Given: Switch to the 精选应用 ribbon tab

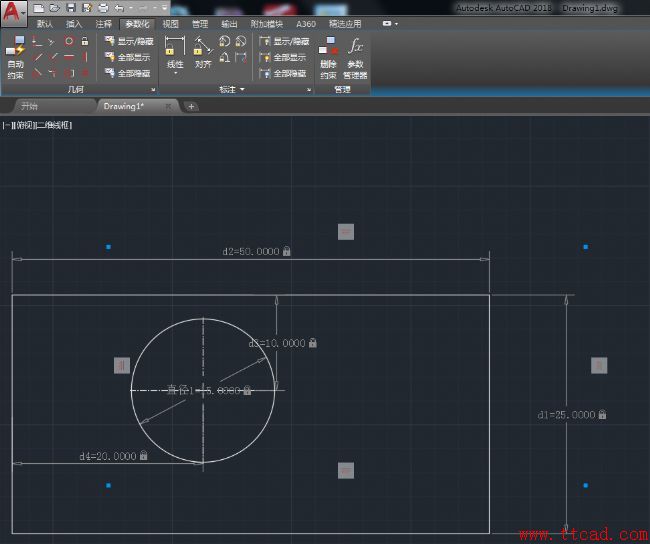Looking at the screenshot, I should click(x=345, y=24).
